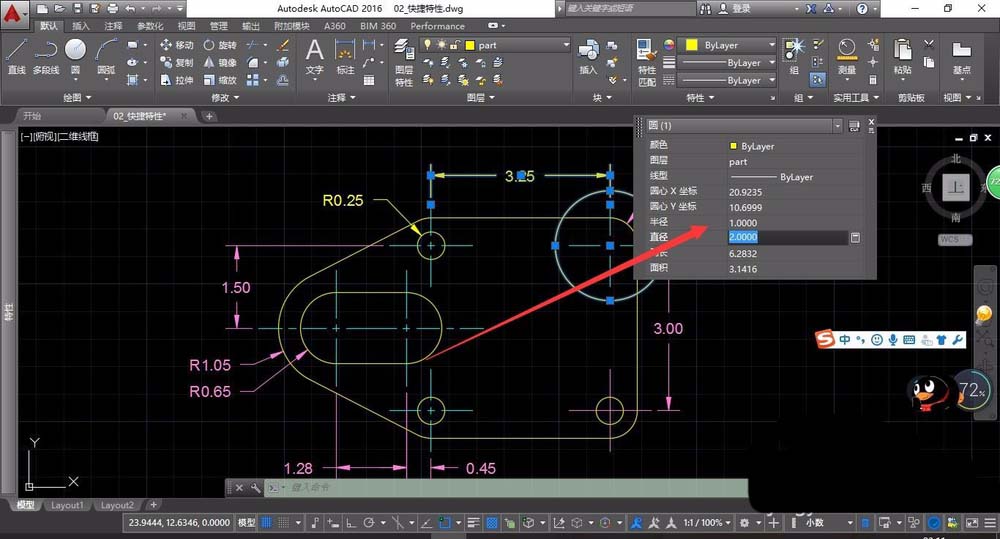Click the Table tool in annotation panel

coord(369,80)
